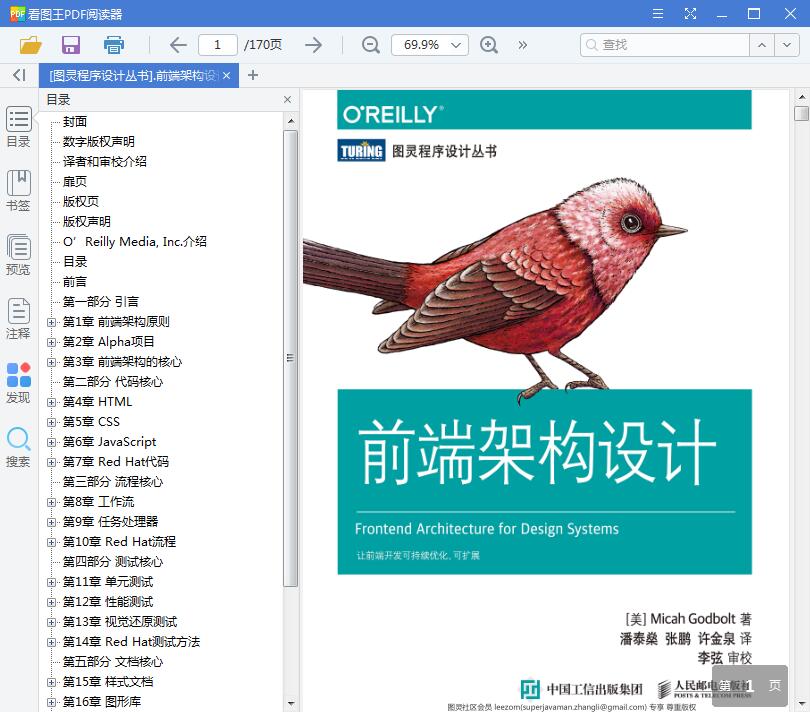Screen dimensions: 810x712
Task: Expand 第2章 Alpha项目 node
Action: (x=51, y=342)
